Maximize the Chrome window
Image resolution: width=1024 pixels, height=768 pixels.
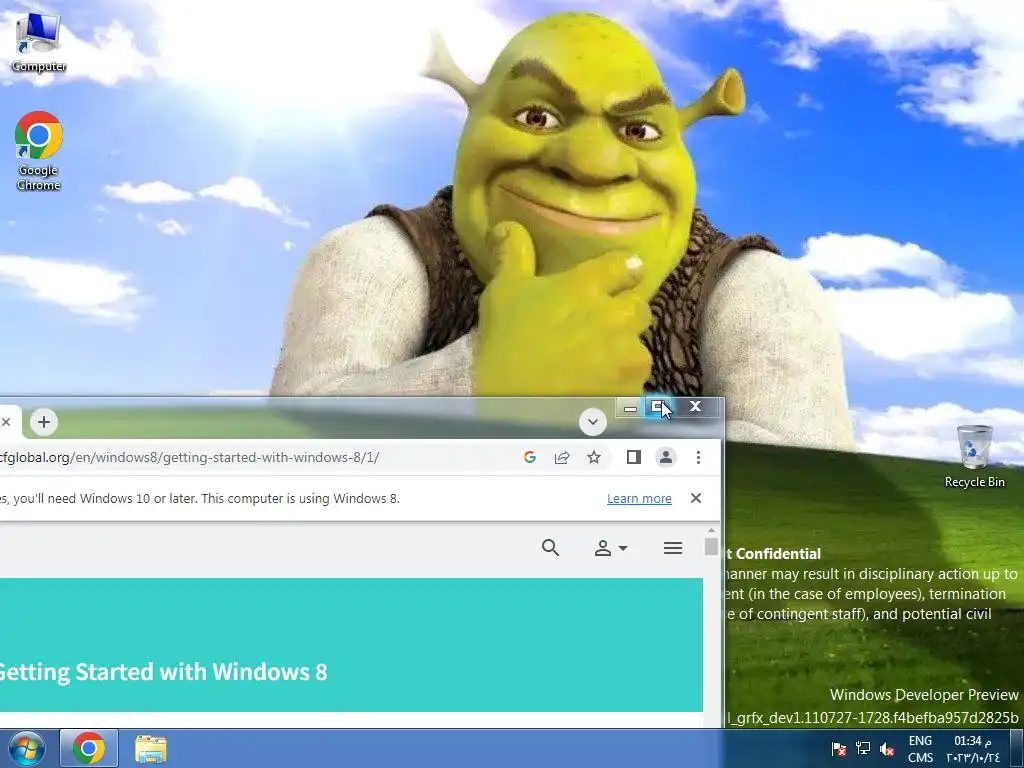[x=660, y=407]
